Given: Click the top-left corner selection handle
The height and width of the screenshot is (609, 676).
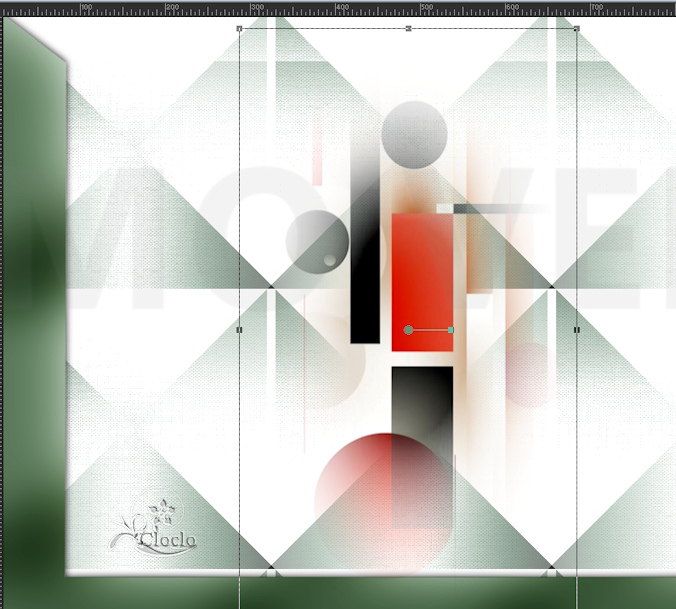Looking at the screenshot, I should (x=239, y=29).
